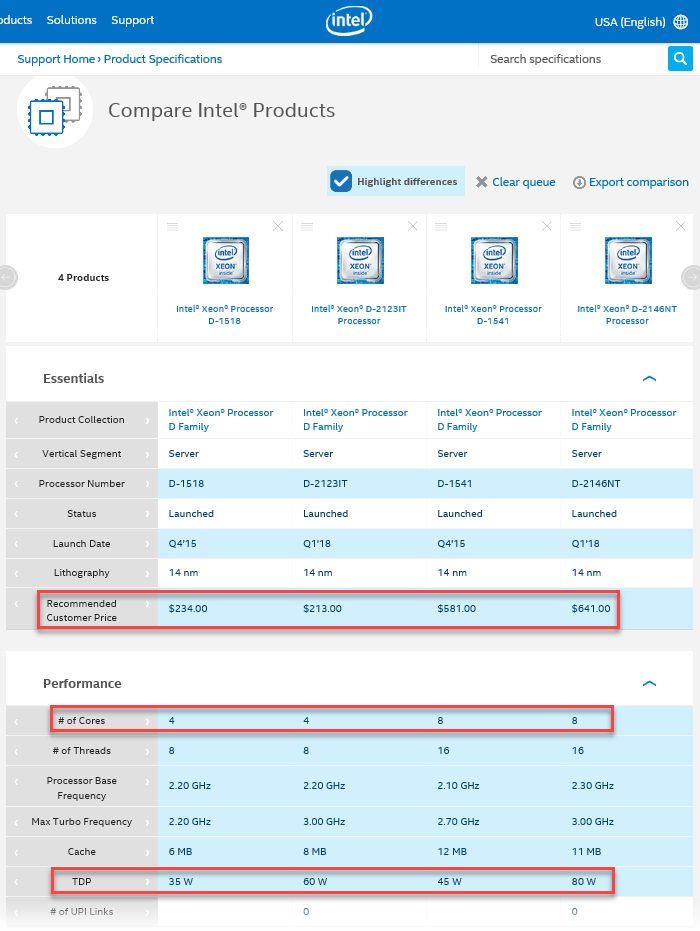Screen dimensions: 700x931
Task: Open Intel Xeon D-2146NT Processor product link
Action: pos(627,315)
